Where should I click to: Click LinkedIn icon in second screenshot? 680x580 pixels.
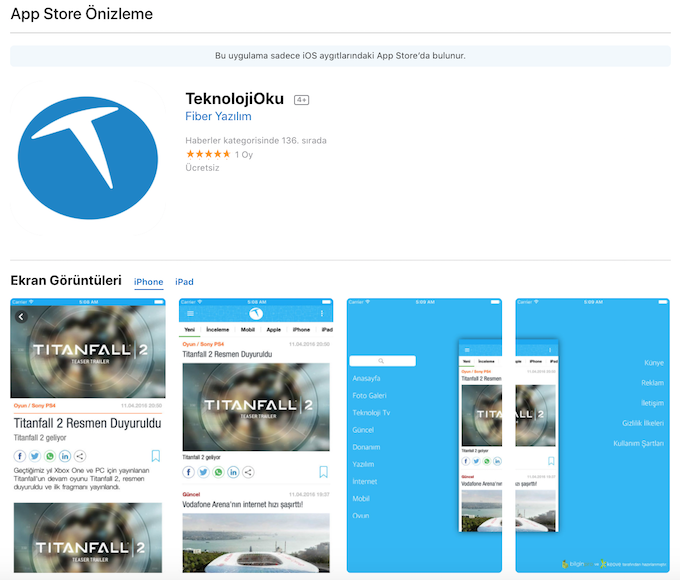click(233, 472)
